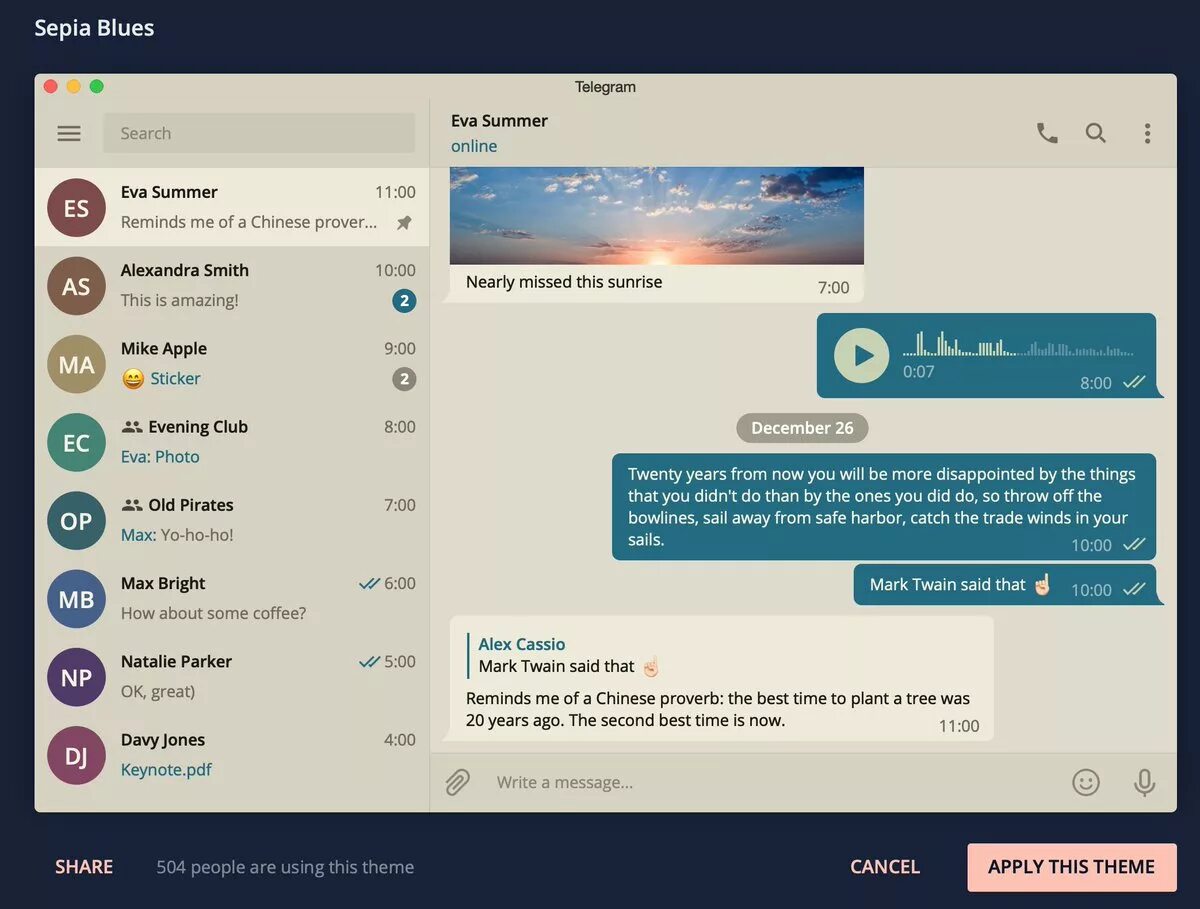Click the EC avatar for Evening Club

coord(76,443)
